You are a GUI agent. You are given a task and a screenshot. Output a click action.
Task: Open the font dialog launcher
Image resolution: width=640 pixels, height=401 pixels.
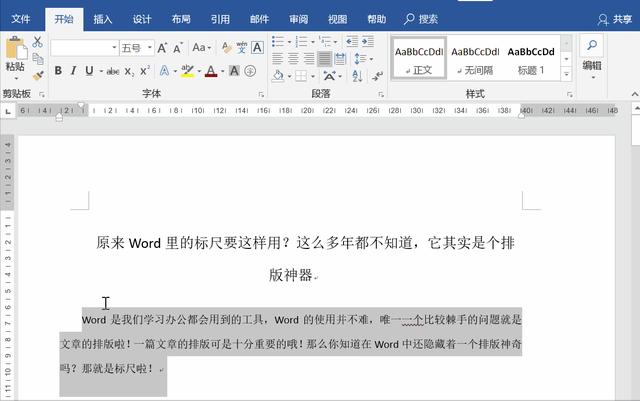(x=261, y=95)
